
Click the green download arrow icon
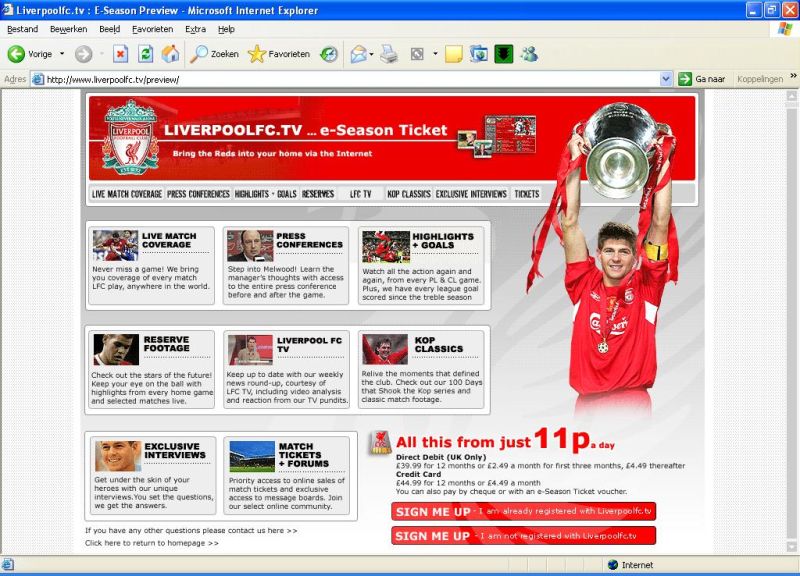504,54
